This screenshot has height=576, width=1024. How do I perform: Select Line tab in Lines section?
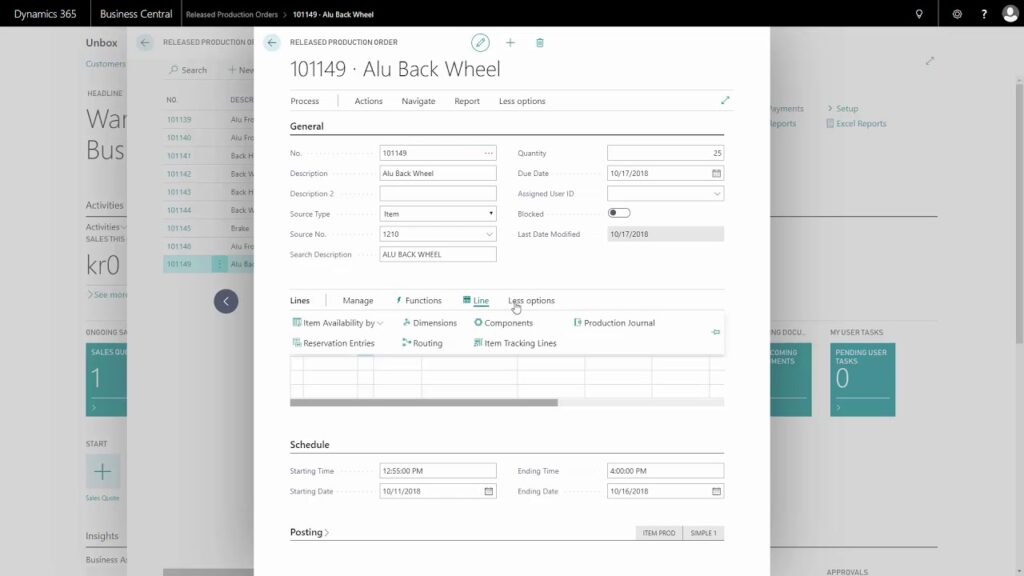coord(476,300)
